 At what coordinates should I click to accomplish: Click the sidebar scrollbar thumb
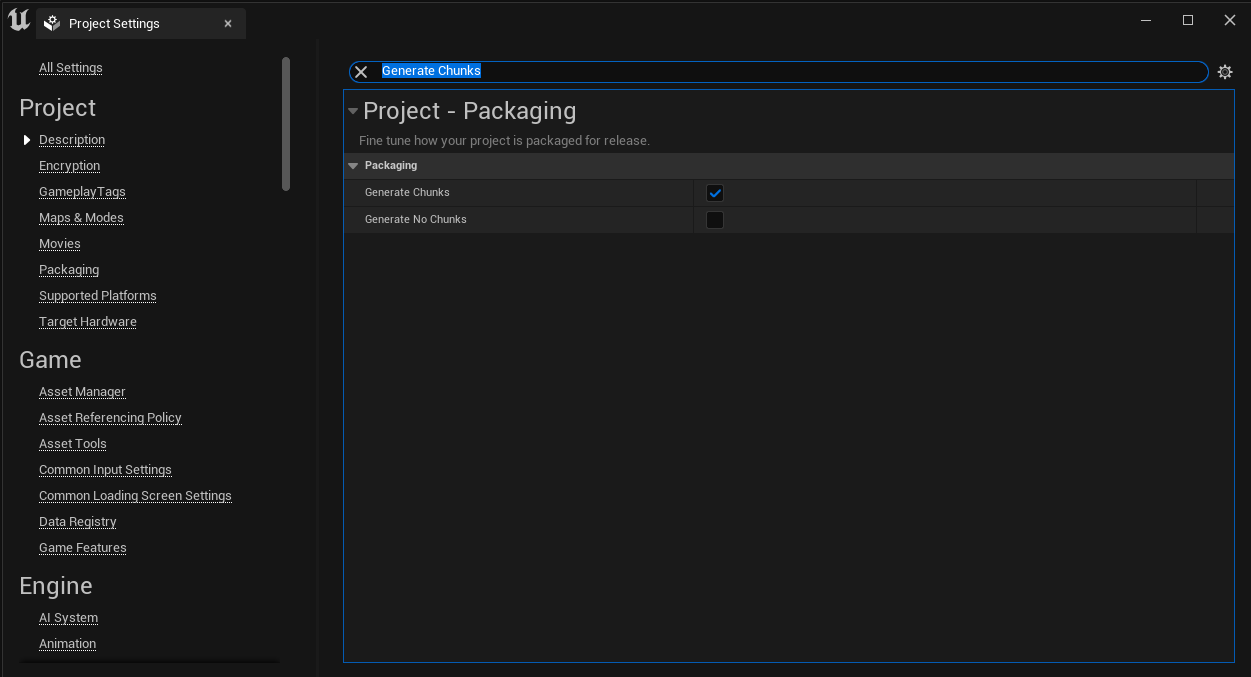285,125
